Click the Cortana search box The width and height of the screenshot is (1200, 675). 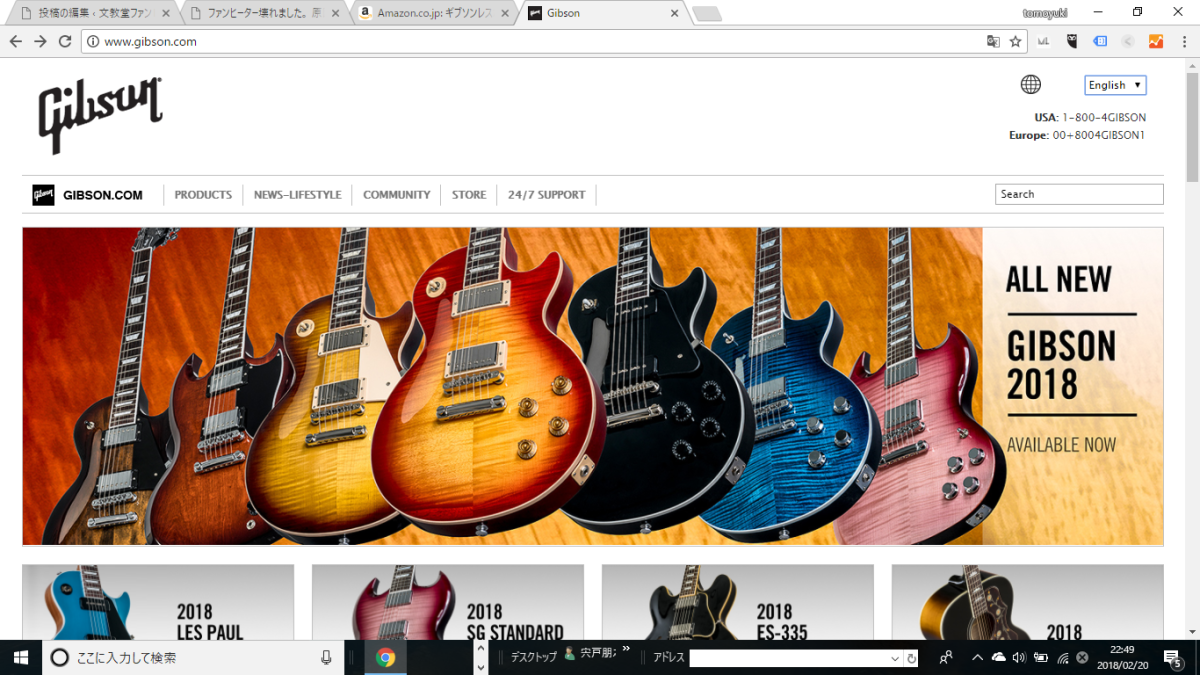191,657
